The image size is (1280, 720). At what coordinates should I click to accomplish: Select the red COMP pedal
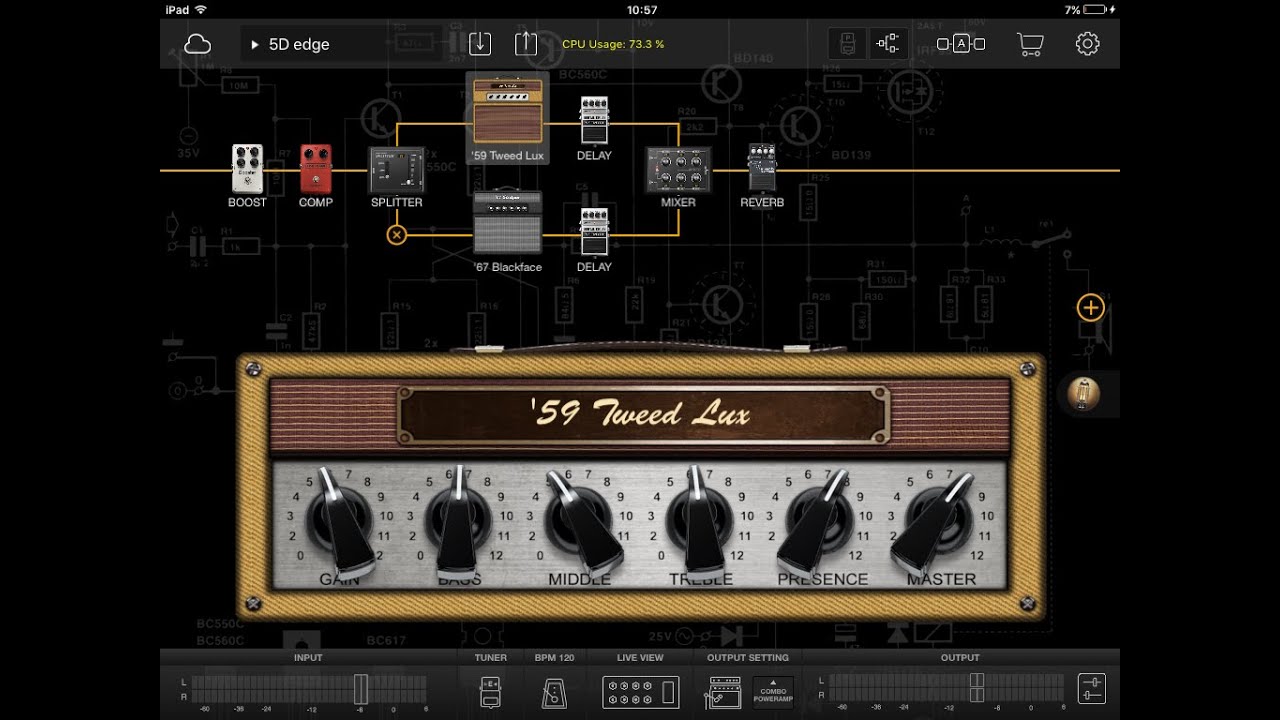(316, 168)
